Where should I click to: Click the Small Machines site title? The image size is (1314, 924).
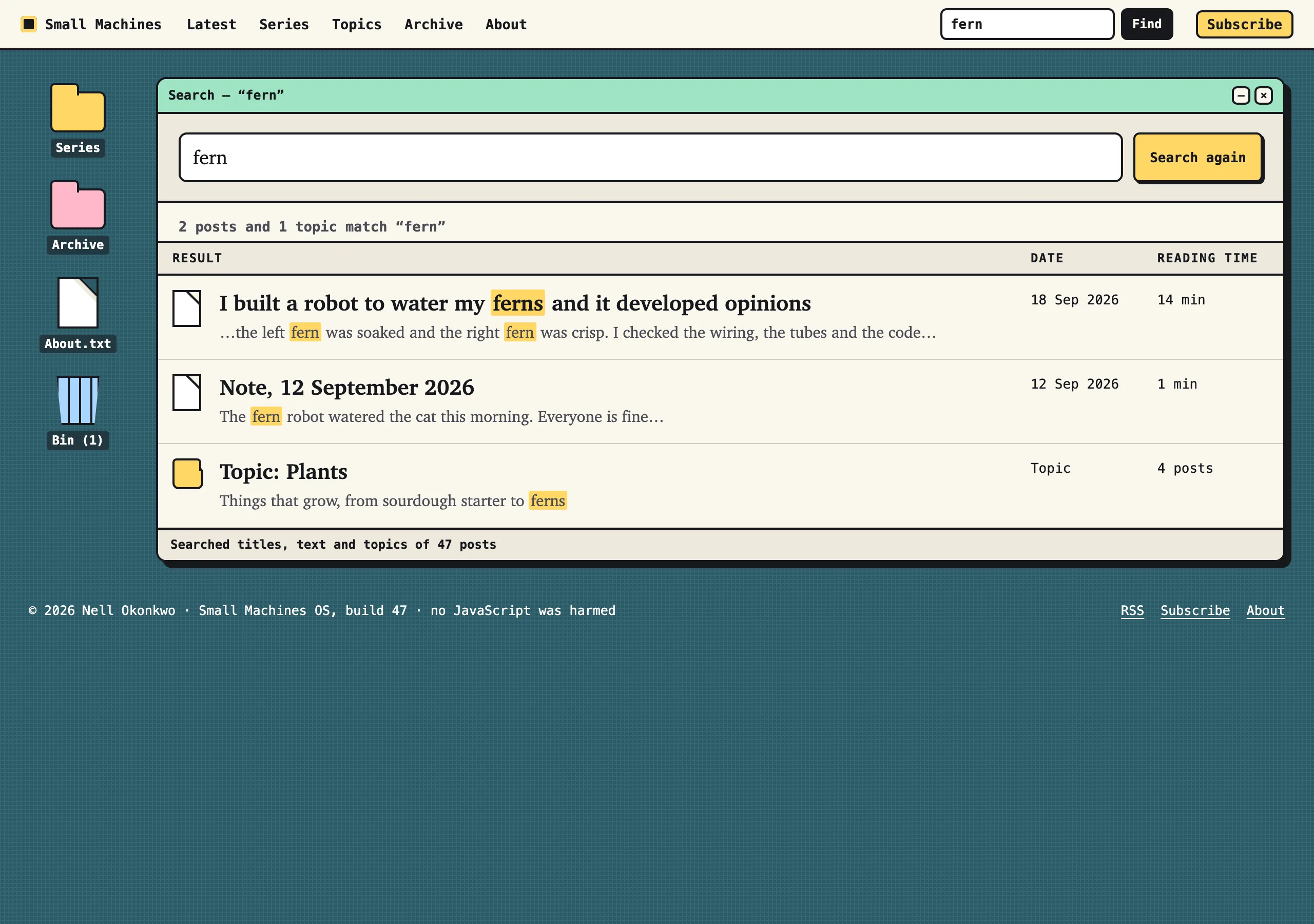103,24
